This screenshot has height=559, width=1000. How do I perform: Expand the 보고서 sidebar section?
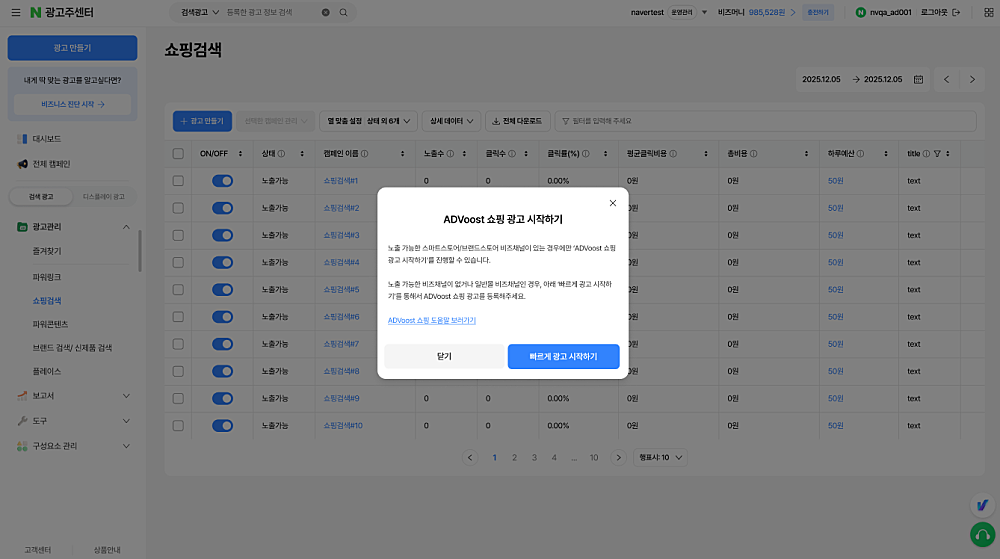[x=126, y=396]
